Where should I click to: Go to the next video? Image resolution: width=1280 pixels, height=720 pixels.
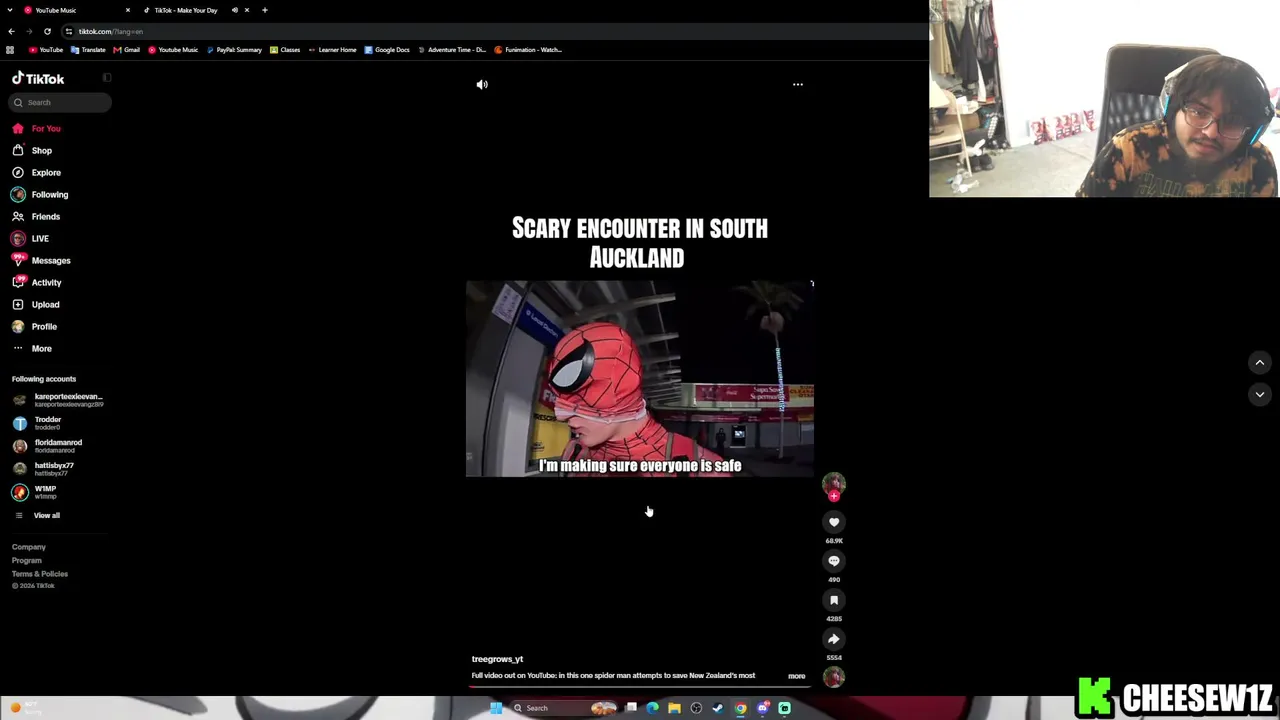tap(1260, 394)
